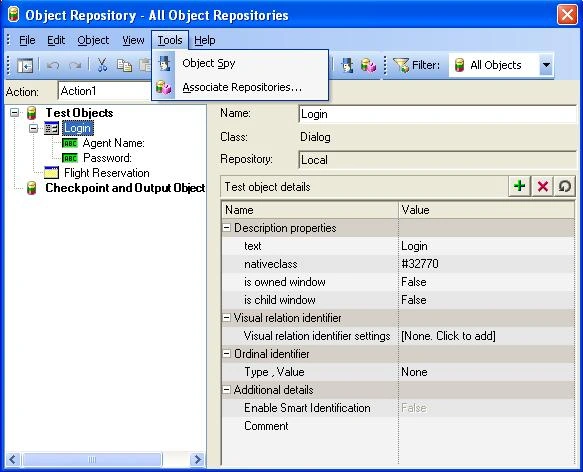Add description property with green plus
Image resolution: width=583 pixels, height=472 pixels.
tap(519, 186)
